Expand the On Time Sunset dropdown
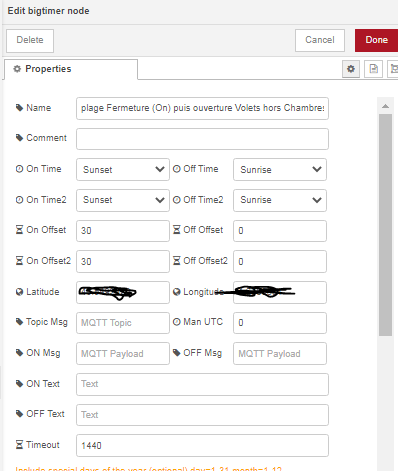The height and width of the screenshot is (471, 398). (x=123, y=169)
